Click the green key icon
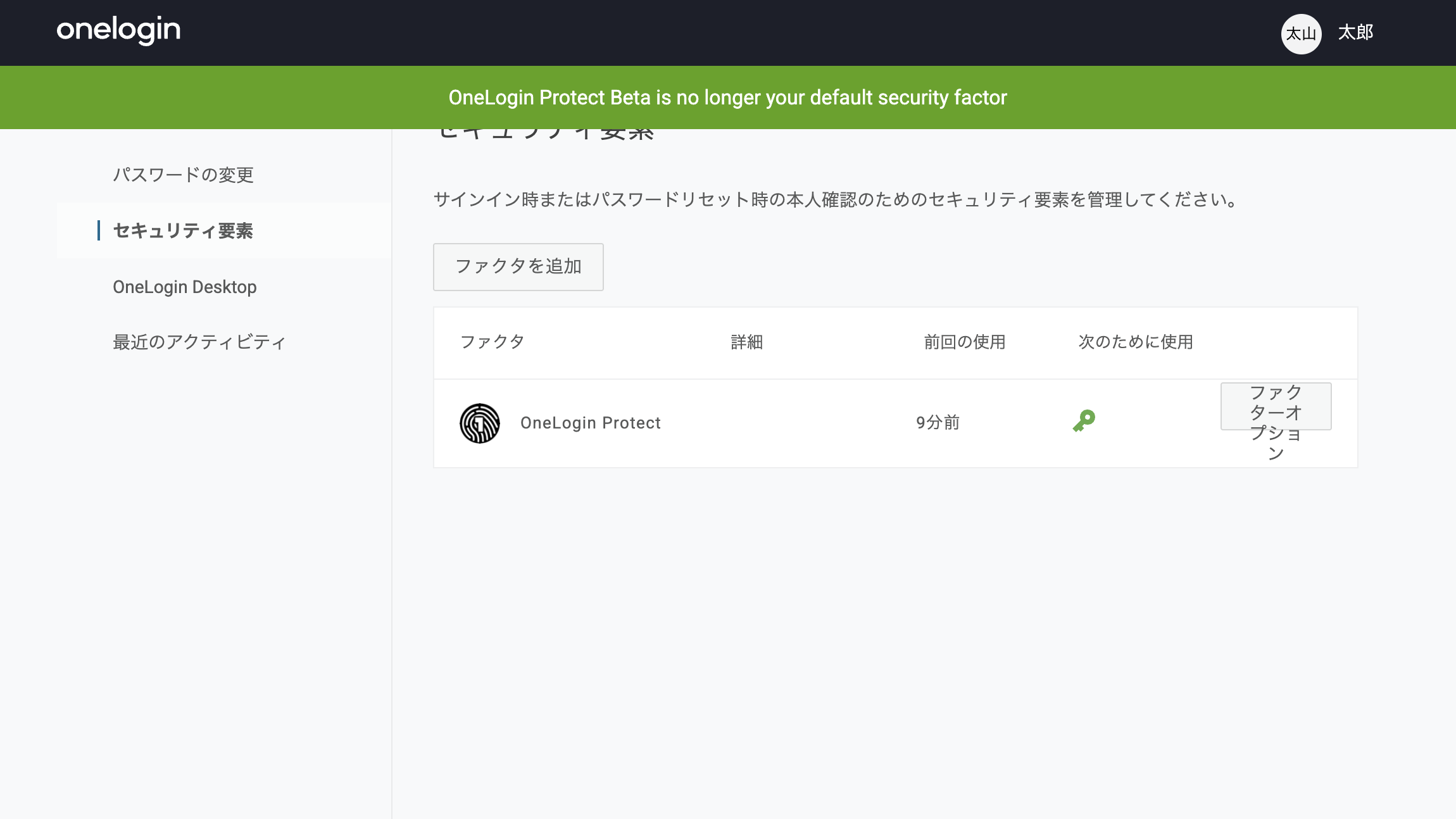This screenshot has width=1456, height=819. 1084,421
